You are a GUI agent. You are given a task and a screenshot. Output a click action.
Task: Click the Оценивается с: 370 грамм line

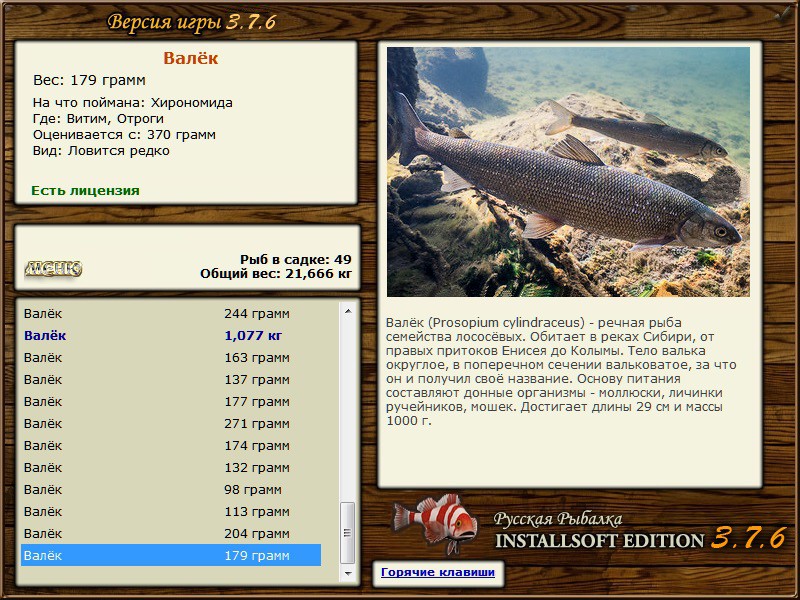pos(124,135)
